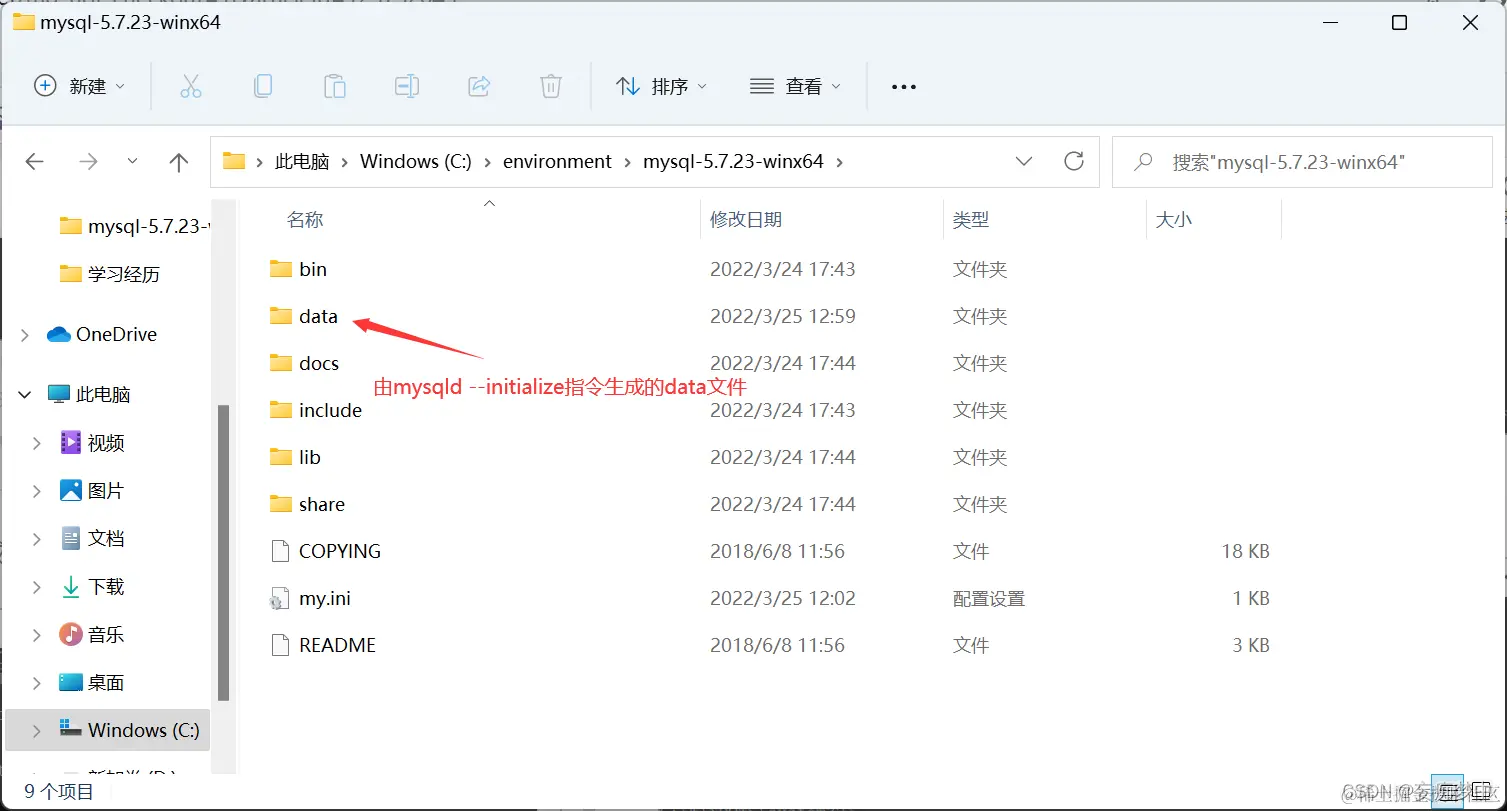Go back with the left arrow
Screen dimensions: 1507x811
point(35,161)
